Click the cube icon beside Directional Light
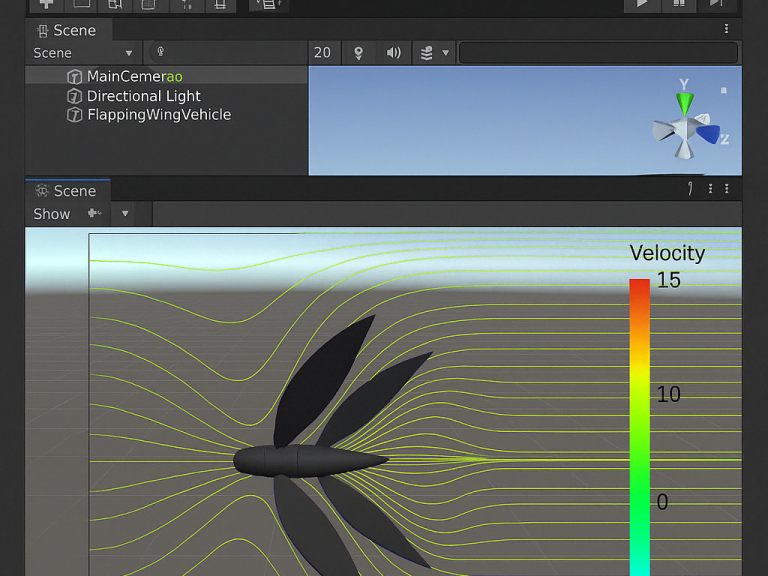Image resolution: width=768 pixels, height=576 pixels. tap(74, 96)
